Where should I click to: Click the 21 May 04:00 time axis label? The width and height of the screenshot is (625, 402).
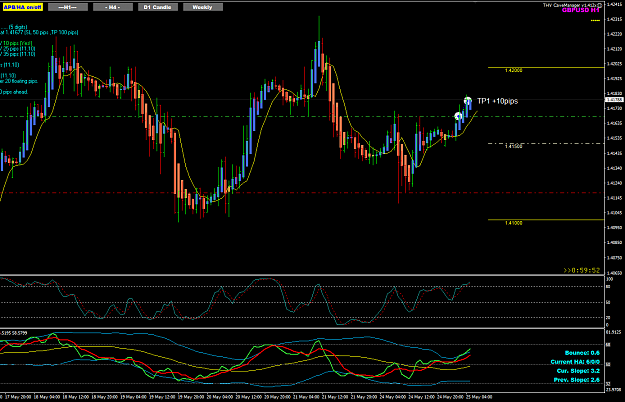coord(307,397)
